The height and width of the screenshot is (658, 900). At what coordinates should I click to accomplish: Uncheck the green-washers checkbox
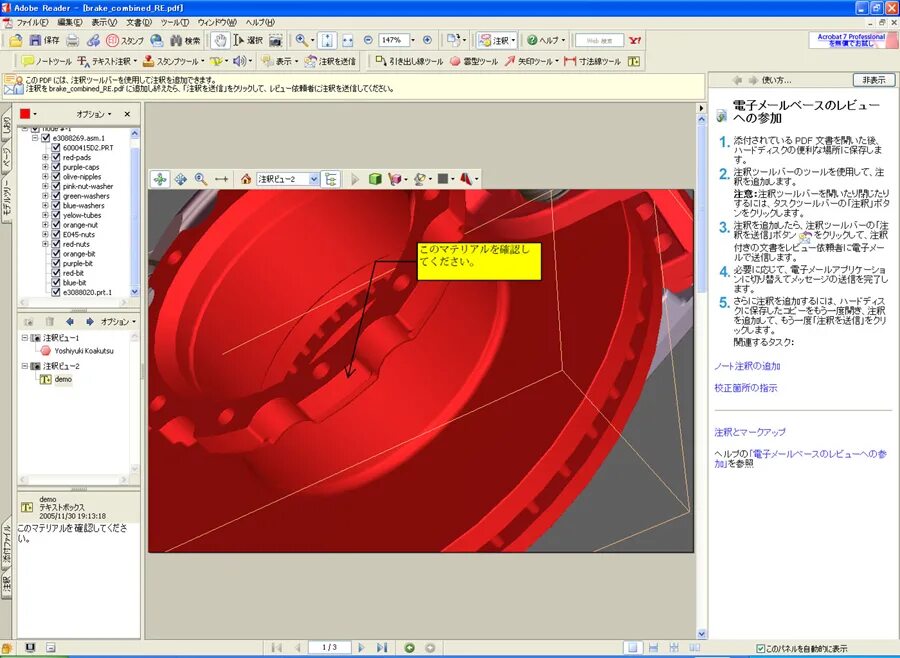point(56,196)
